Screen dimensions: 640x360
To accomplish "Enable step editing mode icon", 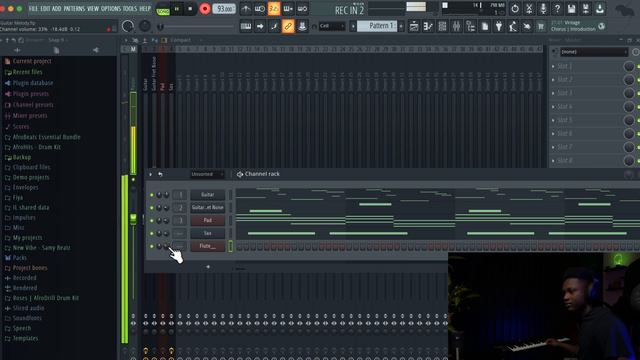I will [274, 27].
